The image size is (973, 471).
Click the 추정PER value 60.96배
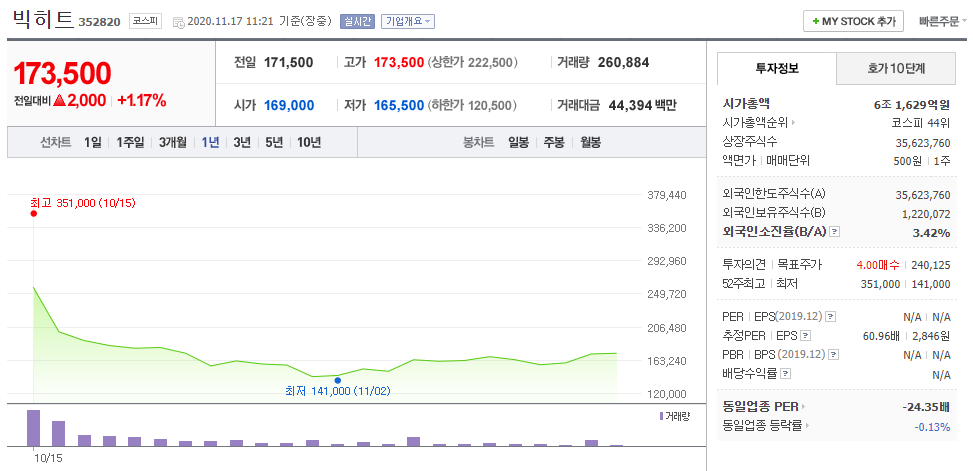click(881, 336)
